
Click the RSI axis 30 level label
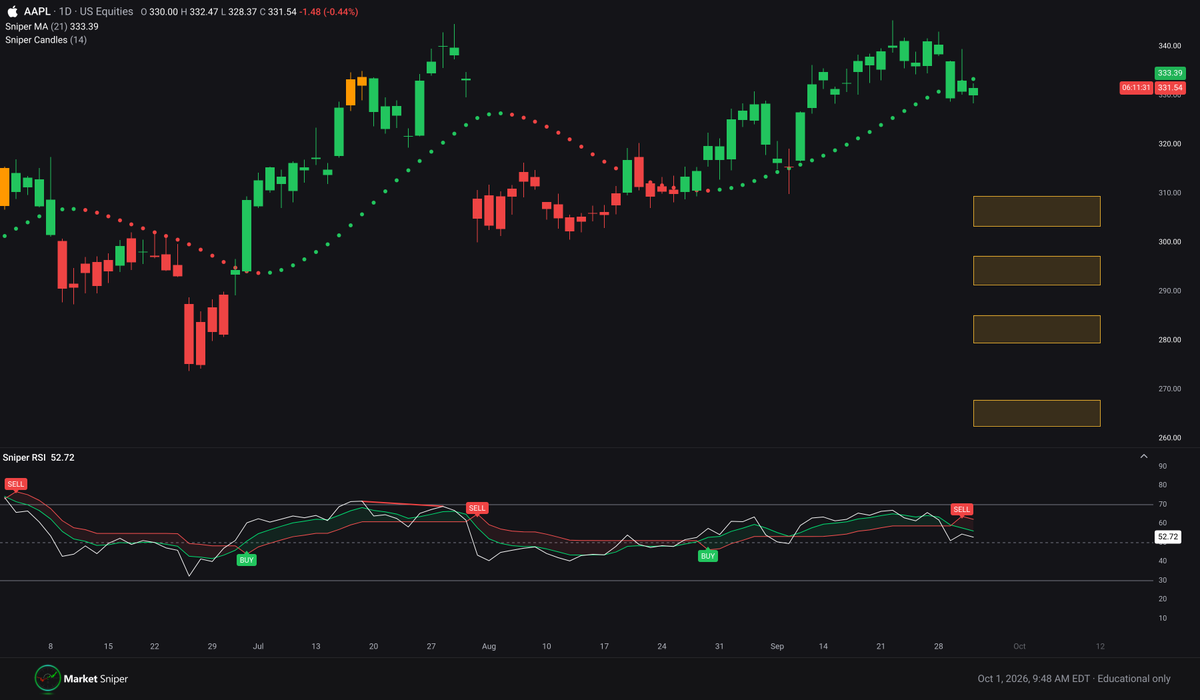(1163, 580)
